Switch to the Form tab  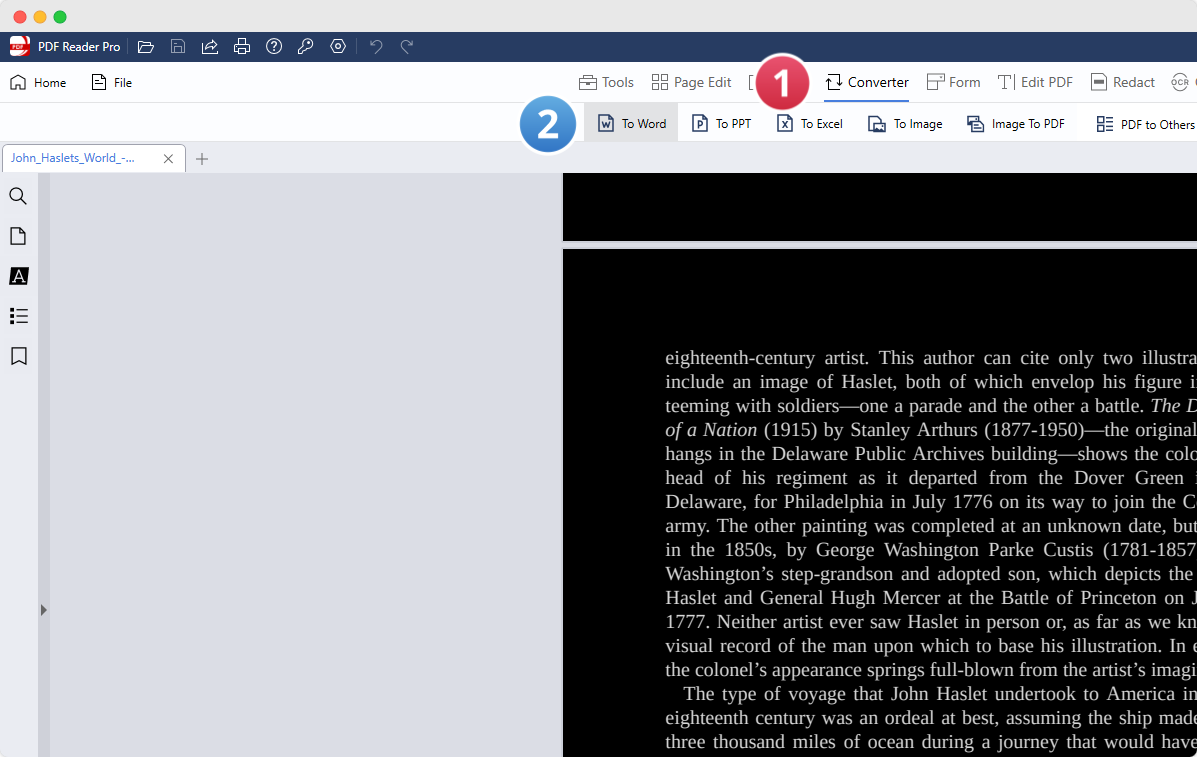(x=953, y=82)
